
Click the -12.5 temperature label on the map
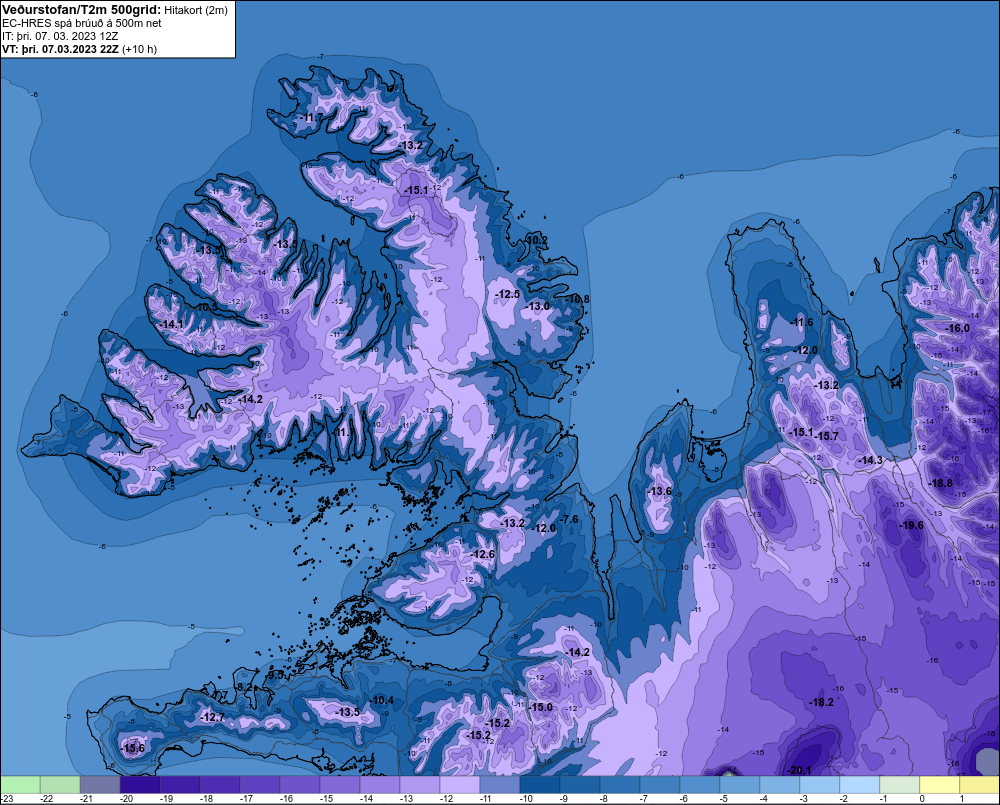point(508,294)
